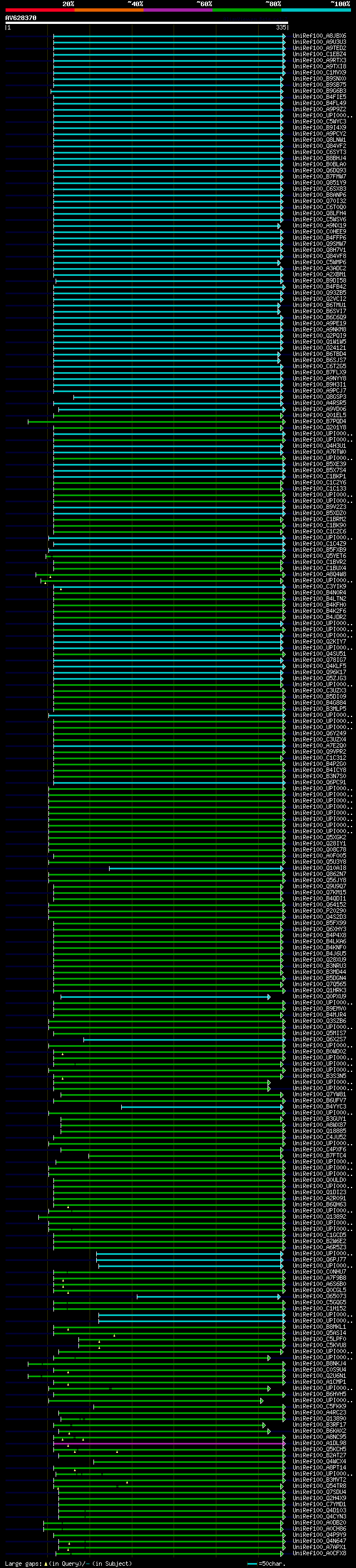Select the UniRef100_A0F005 label
Screen dimensions: 356x1568
(319, 856)
